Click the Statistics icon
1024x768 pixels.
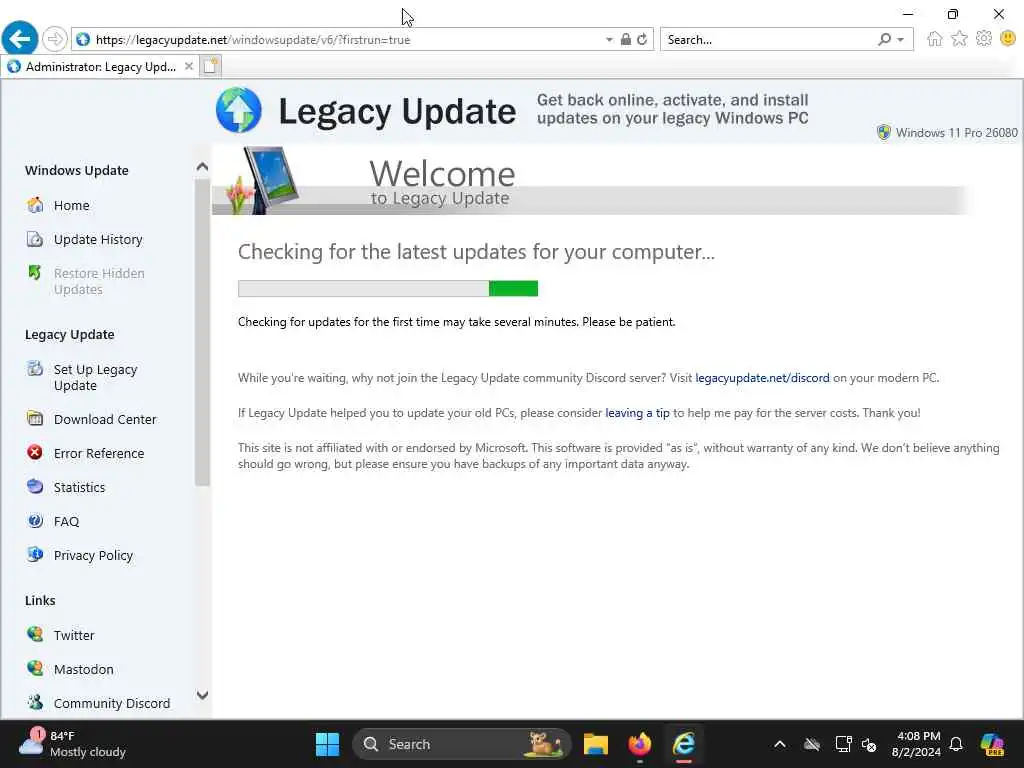(x=35, y=487)
